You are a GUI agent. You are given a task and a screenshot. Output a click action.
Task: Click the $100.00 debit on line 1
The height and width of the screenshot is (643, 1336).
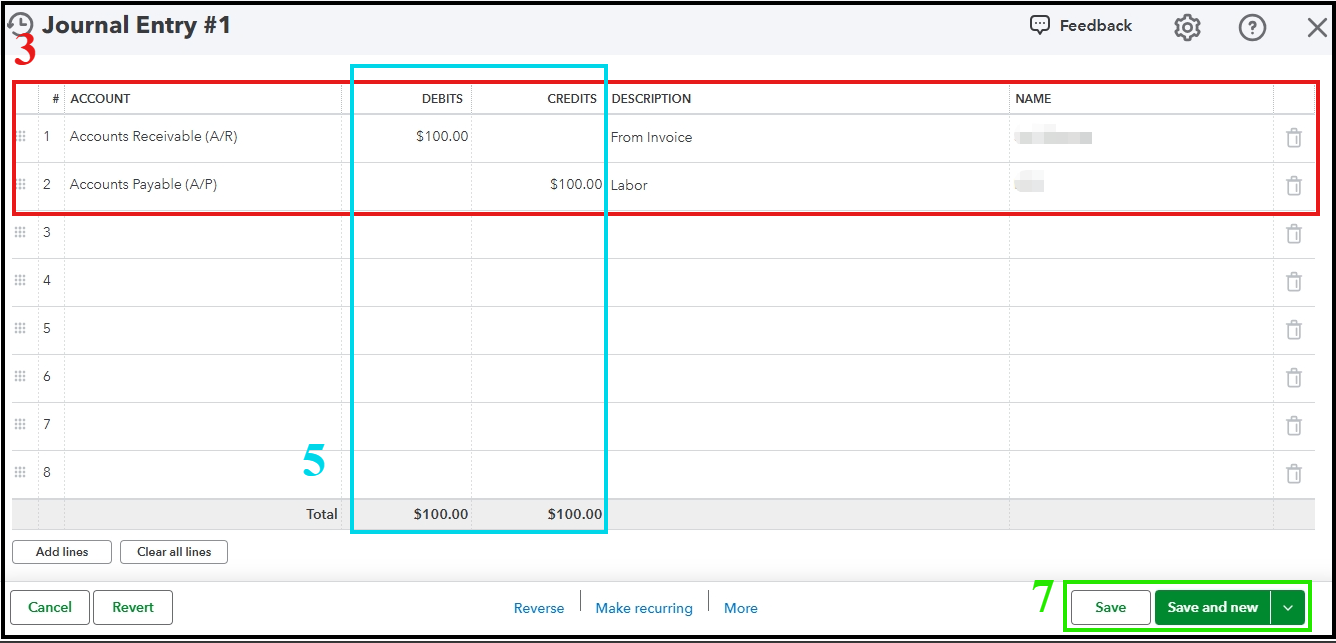442,137
